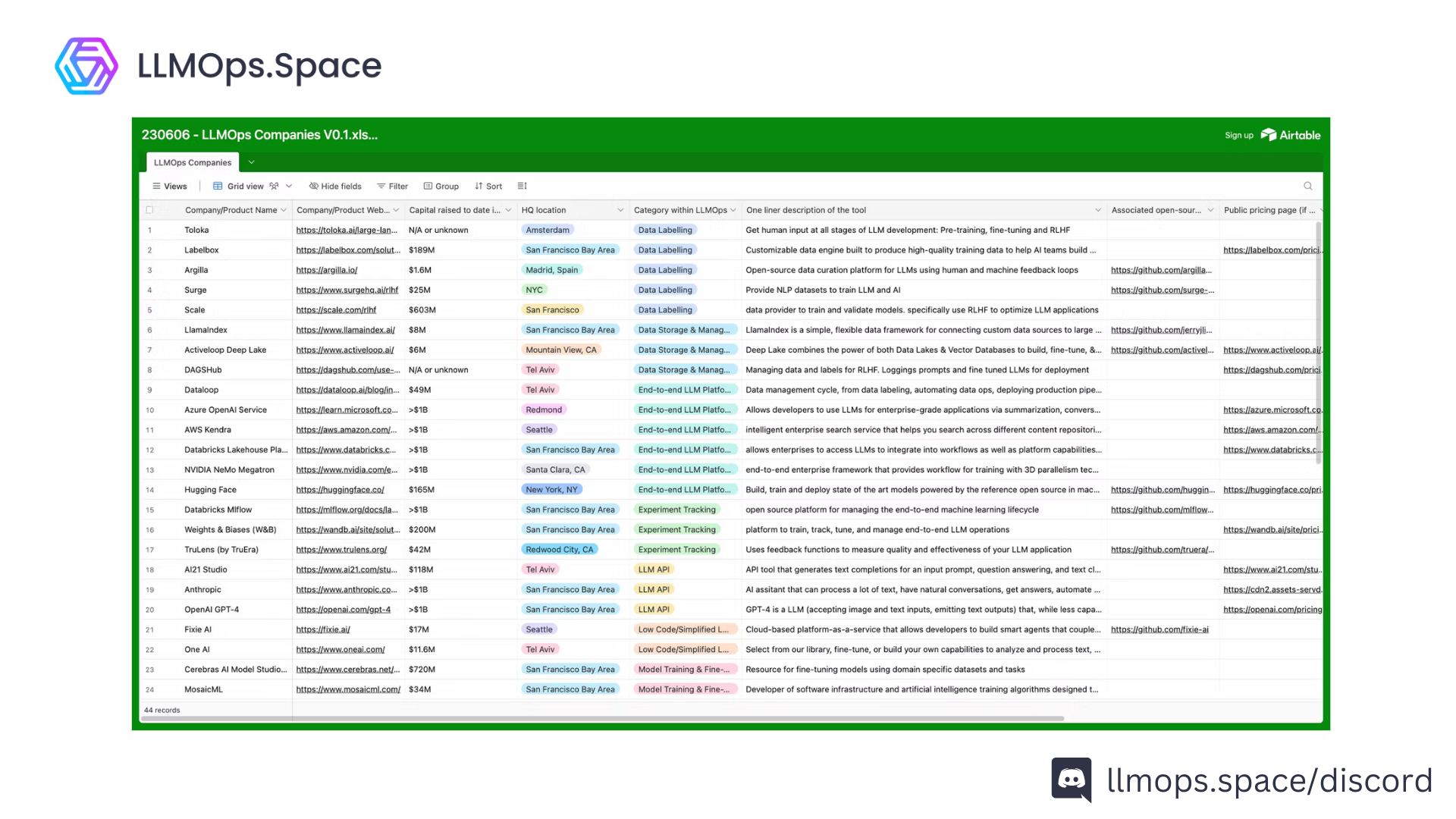Click the 44 records count
The image size is (1456, 819).
click(x=162, y=711)
